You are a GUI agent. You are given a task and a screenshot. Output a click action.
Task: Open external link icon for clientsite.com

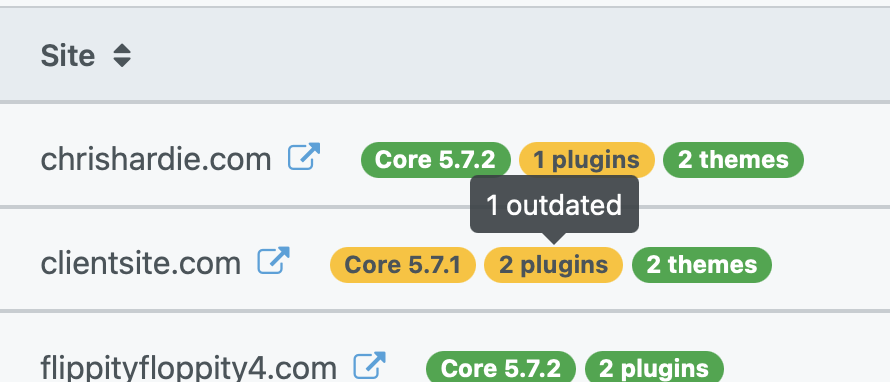click(x=273, y=261)
